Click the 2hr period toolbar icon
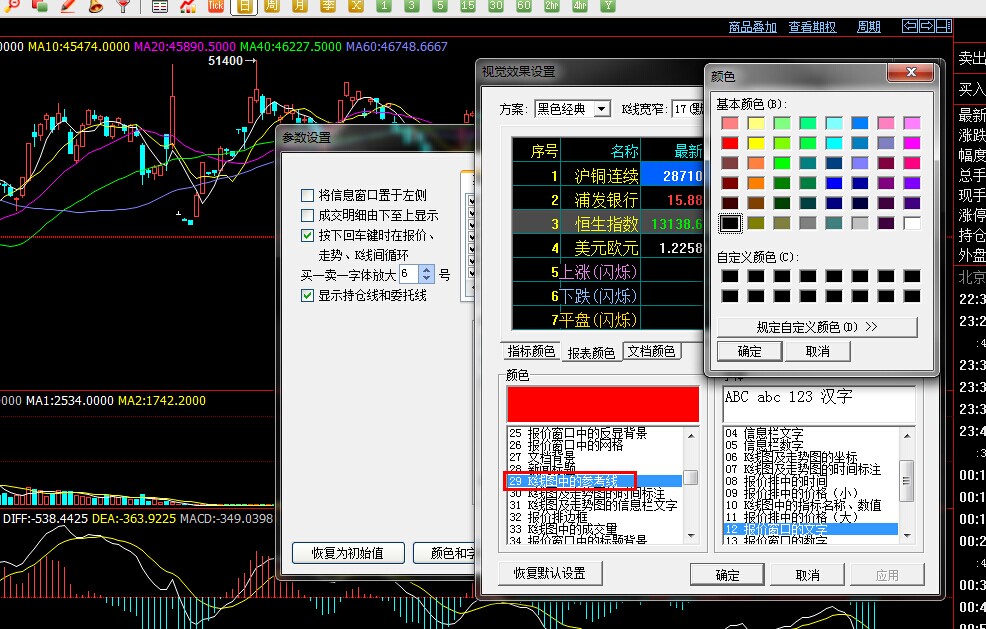The image size is (986, 629). pyautogui.click(x=552, y=6)
